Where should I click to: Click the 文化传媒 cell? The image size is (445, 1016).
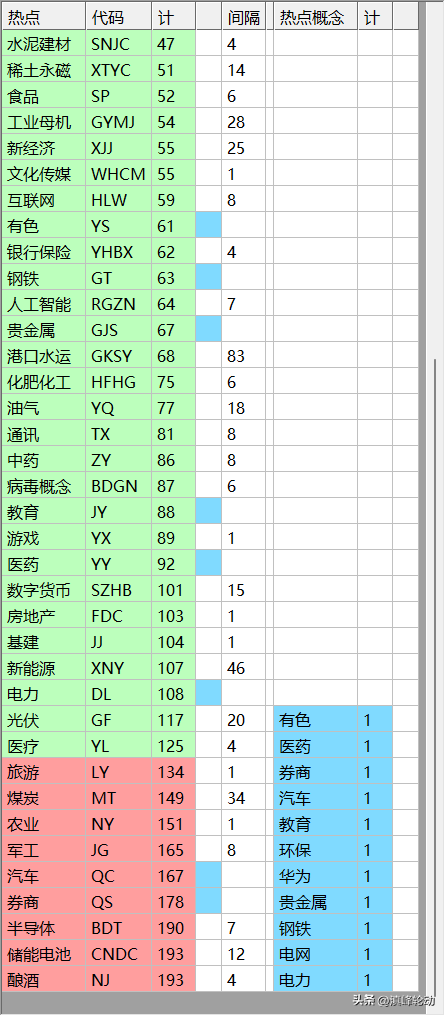pyautogui.click(x=45, y=174)
